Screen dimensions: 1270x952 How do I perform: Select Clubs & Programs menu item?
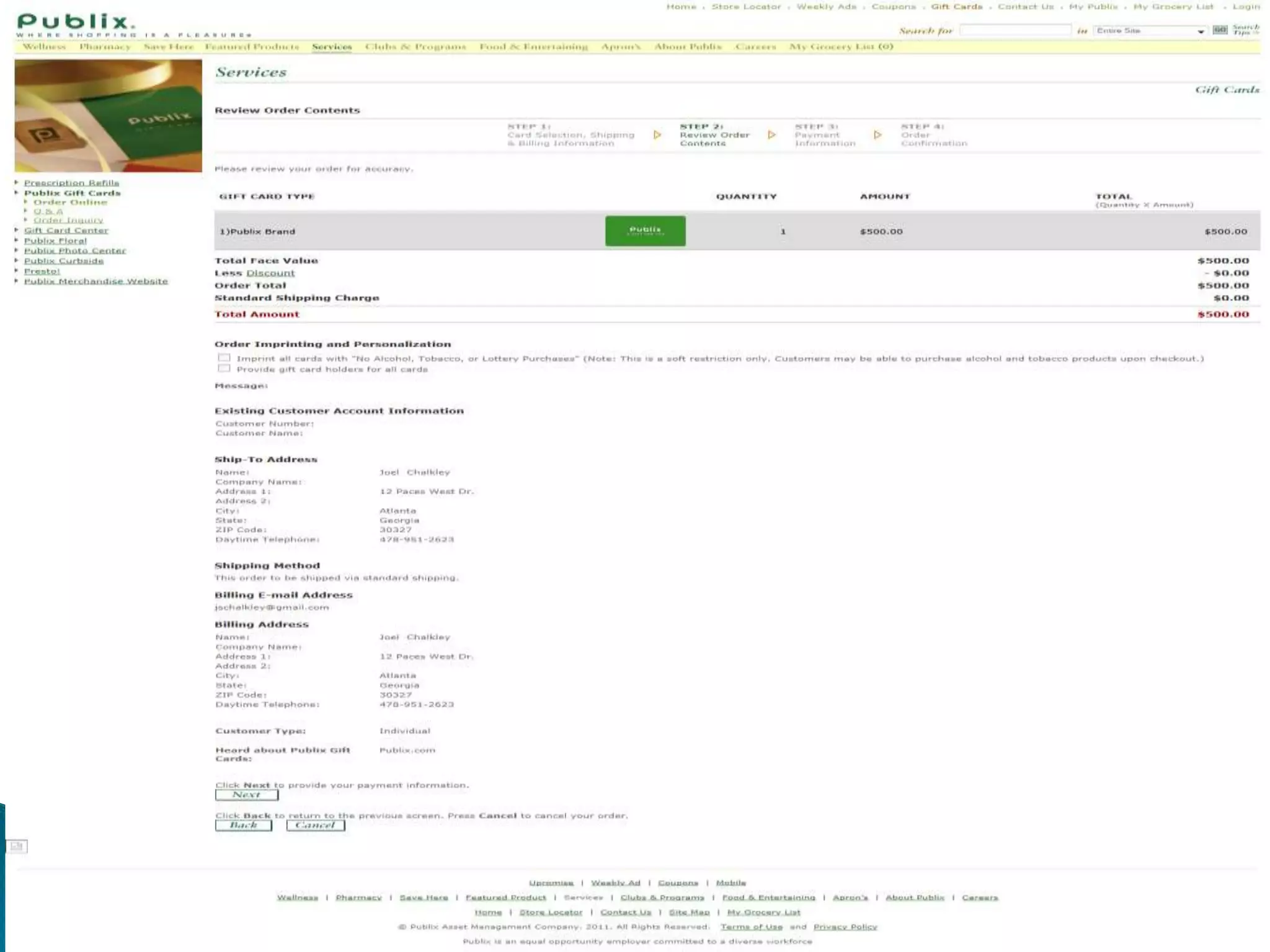[x=415, y=46]
